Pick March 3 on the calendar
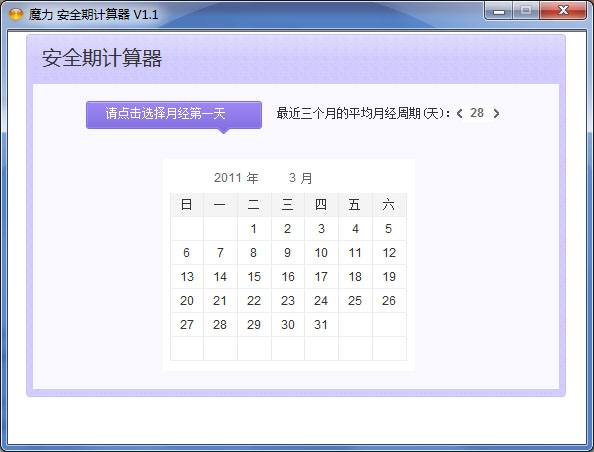 322,229
